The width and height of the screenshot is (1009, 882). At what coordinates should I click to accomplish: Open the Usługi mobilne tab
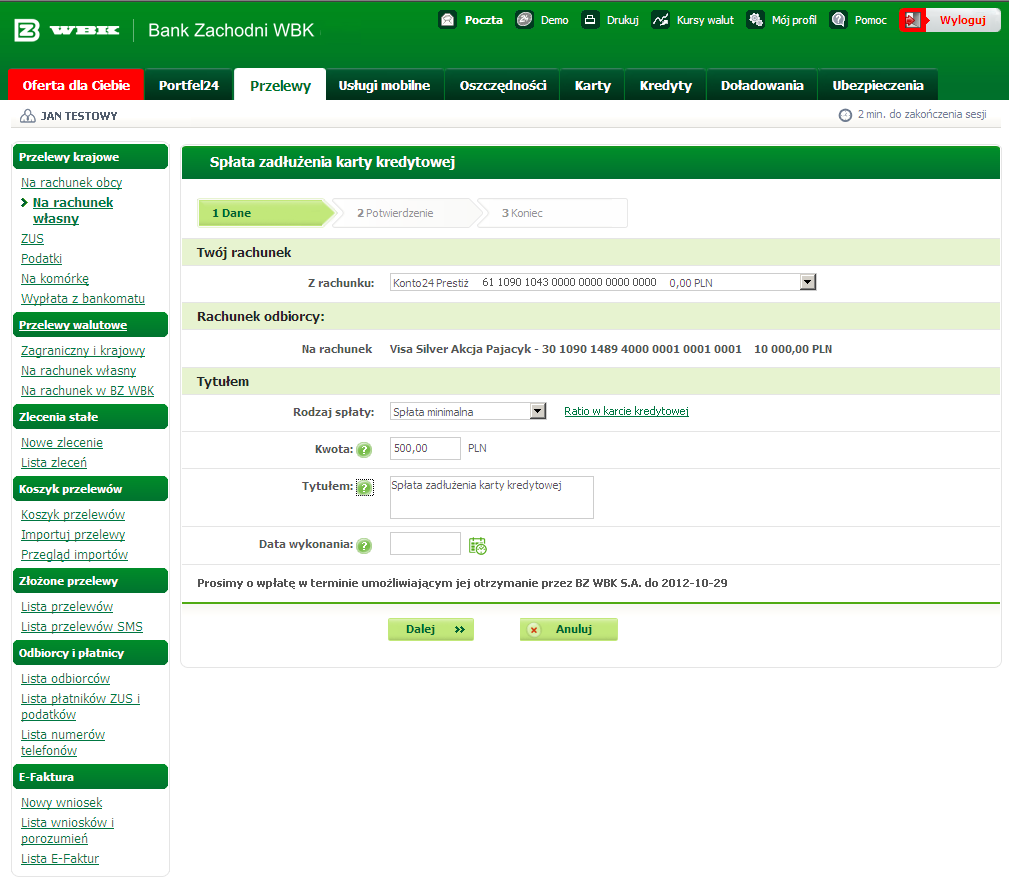click(x=384, y=85)
